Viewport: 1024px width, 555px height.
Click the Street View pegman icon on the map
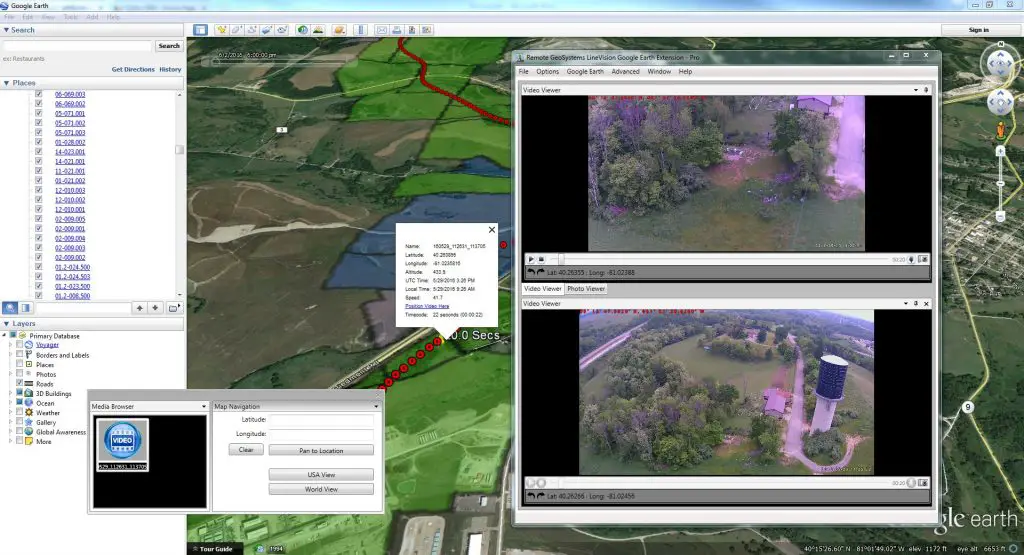click(1000, 130)
